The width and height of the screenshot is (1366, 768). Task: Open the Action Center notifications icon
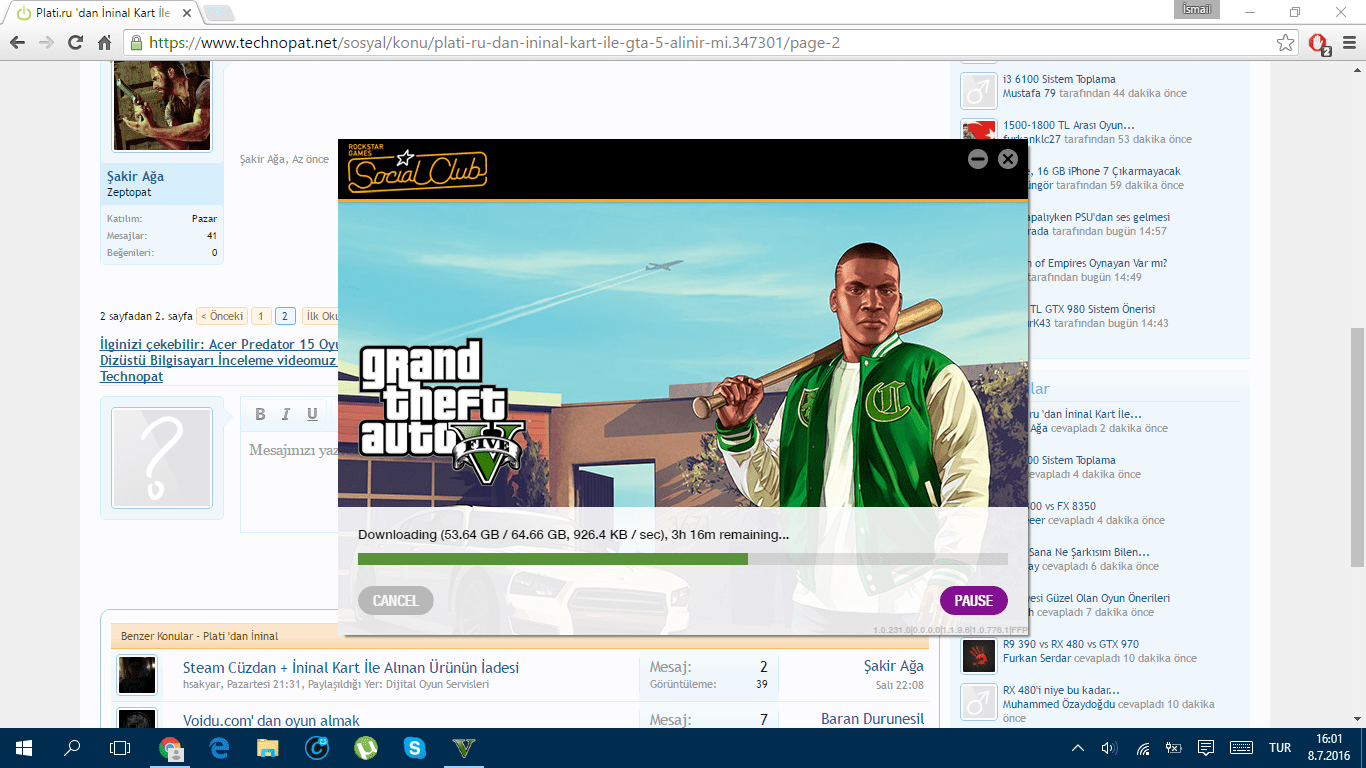click(1206, 747)
